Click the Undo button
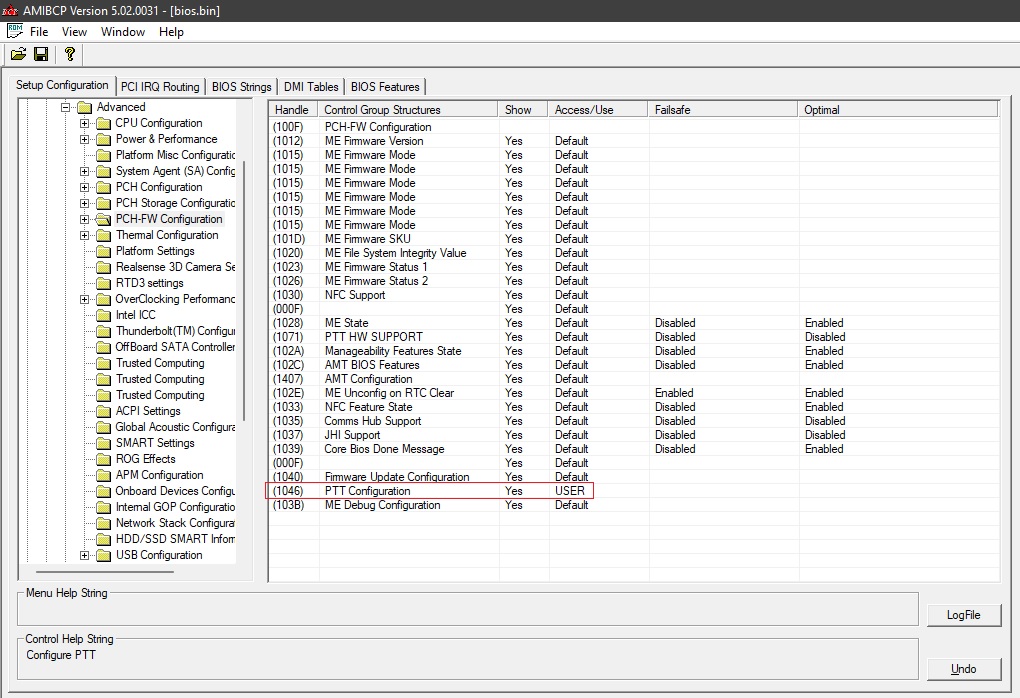 pos(963,669)
